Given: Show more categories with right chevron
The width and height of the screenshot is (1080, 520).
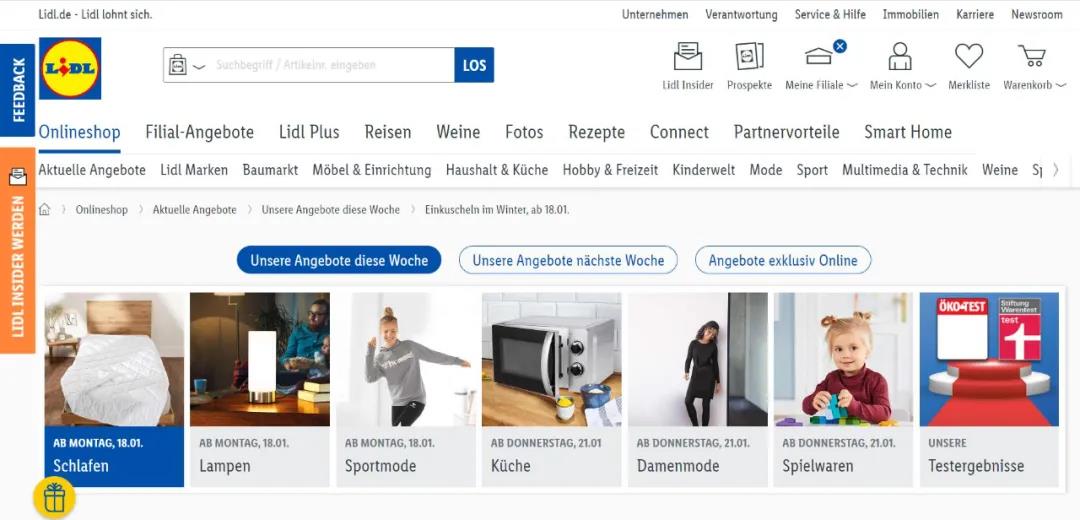Looking at the screenshot, I should pos(1055,169).
